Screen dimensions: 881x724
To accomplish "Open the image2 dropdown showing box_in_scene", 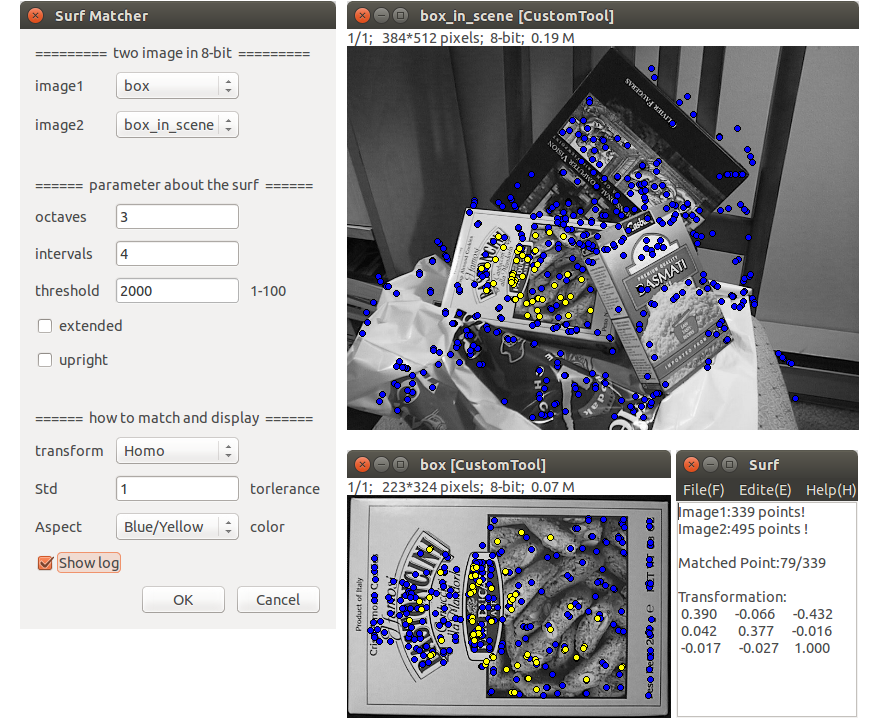I will pyautogui.click(x=177, y=125).
